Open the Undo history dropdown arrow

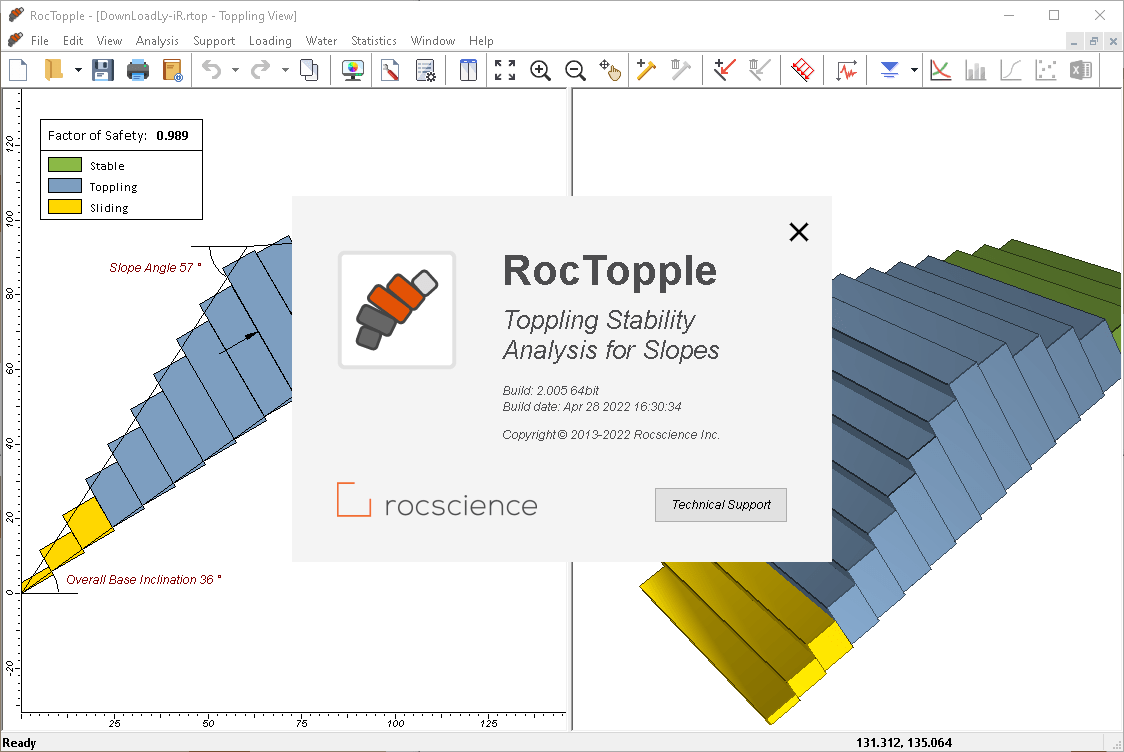235,70
